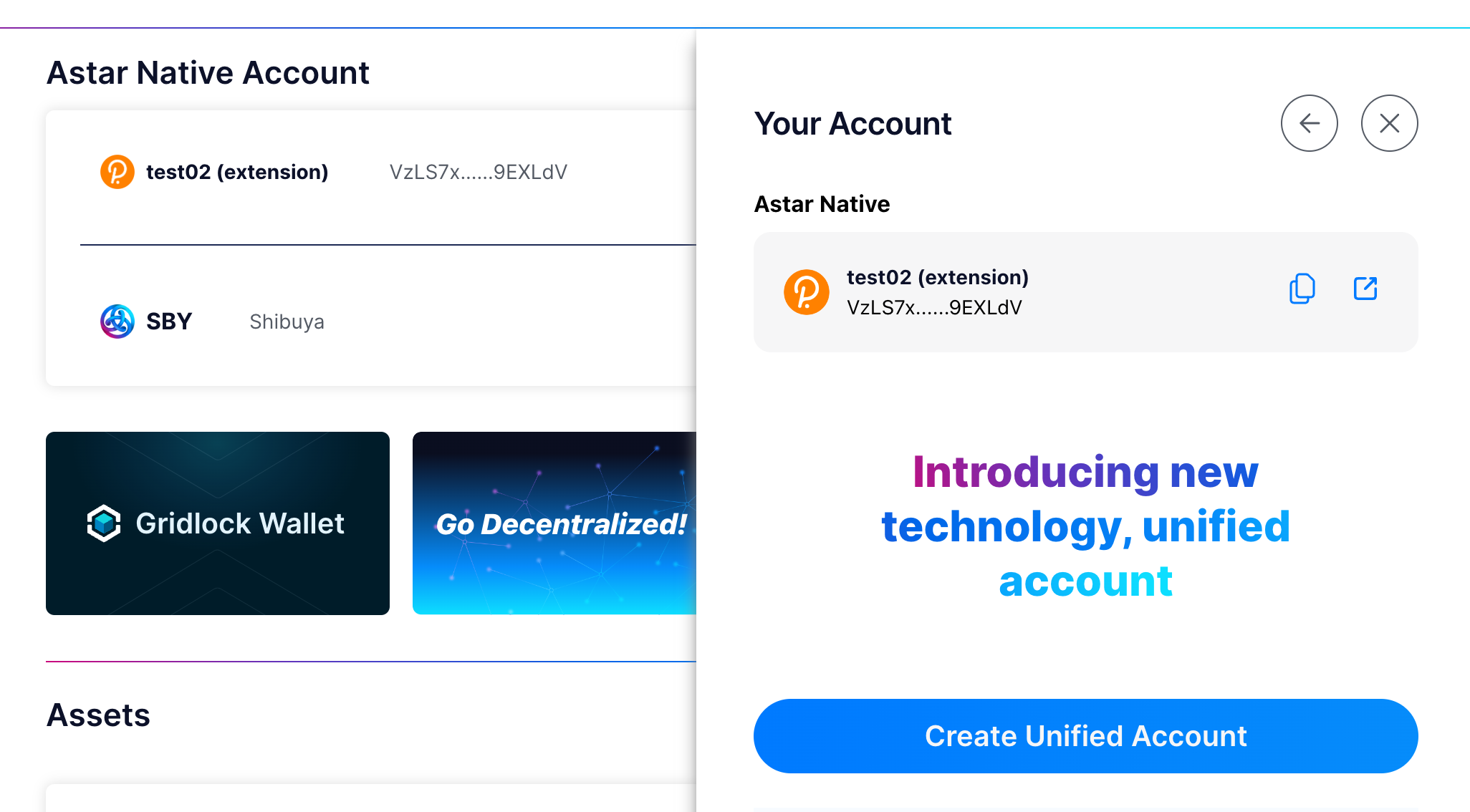Click the Polkadot icon in Your Account panel

click(807, 292)
